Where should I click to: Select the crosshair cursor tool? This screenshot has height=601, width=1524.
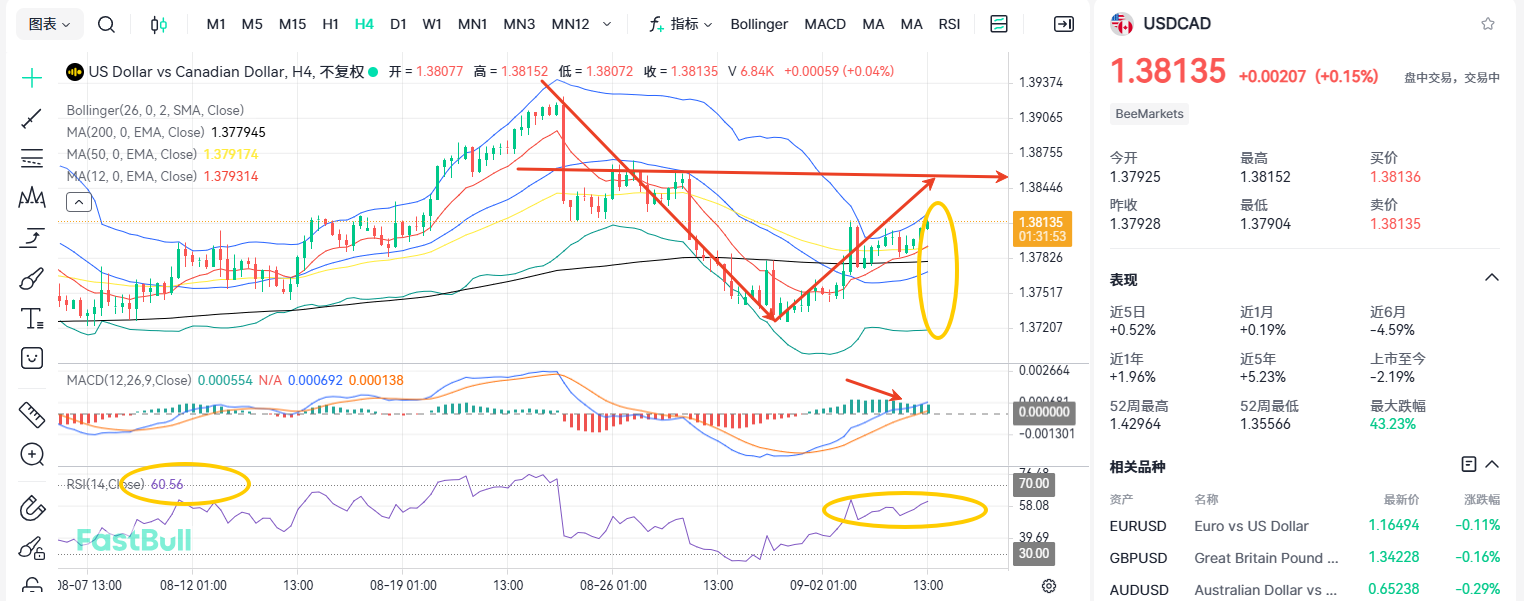(32, 77)
